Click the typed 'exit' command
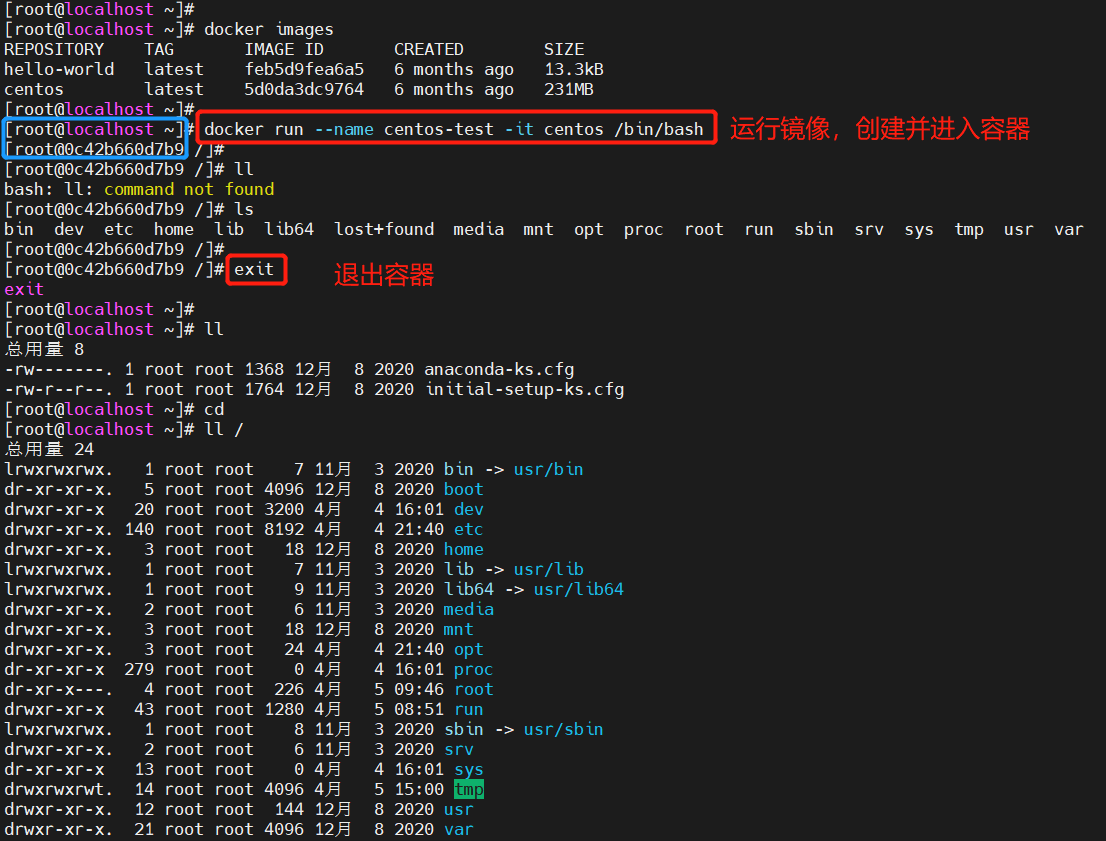1106x841 pixels. click(254, 270)
